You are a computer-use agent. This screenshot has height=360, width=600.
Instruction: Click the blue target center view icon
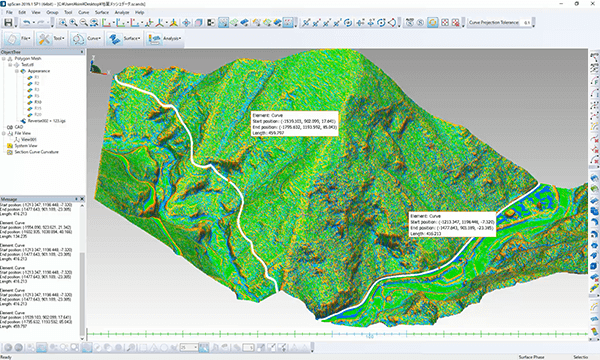click(x=186, y=23)
